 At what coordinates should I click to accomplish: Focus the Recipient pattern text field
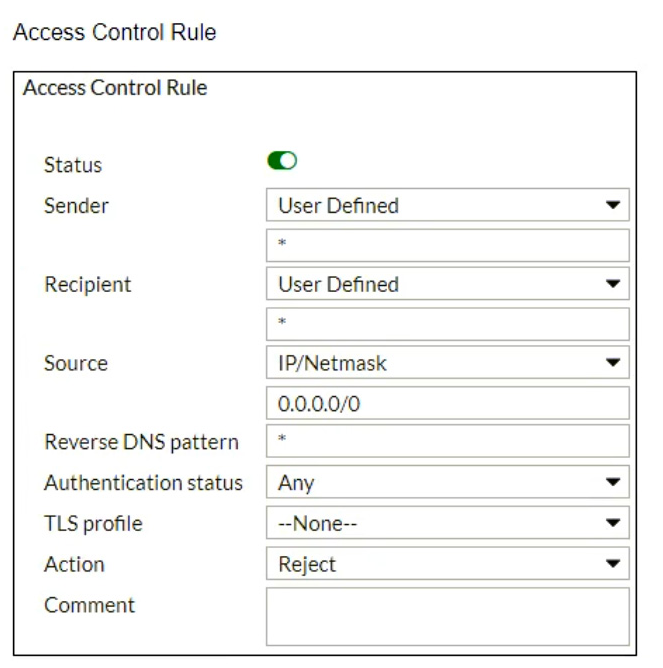point(447,324)
